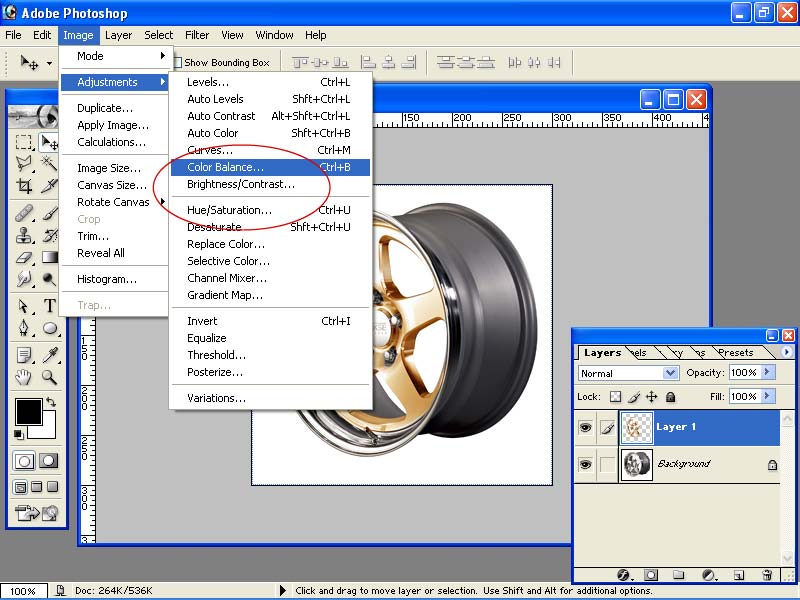This screenshot has width=800, height=600.
Task: Select the Rectangular Marquee tool
Action: tap(24, 142)
